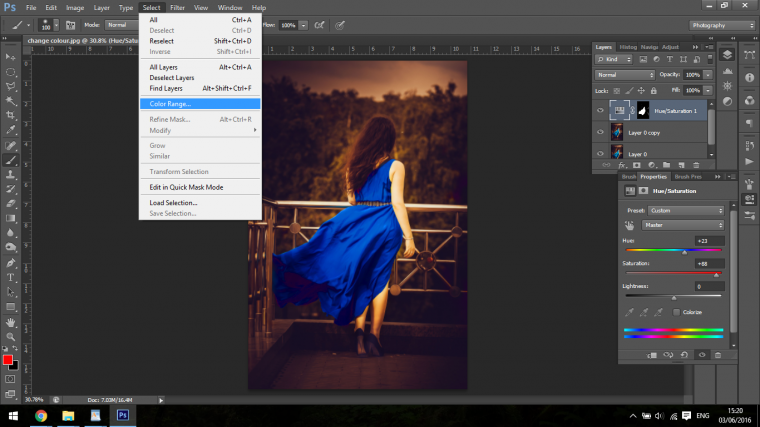
Task: Select the Hue/Saturation layer mask thumbnail
Action: 643,111
